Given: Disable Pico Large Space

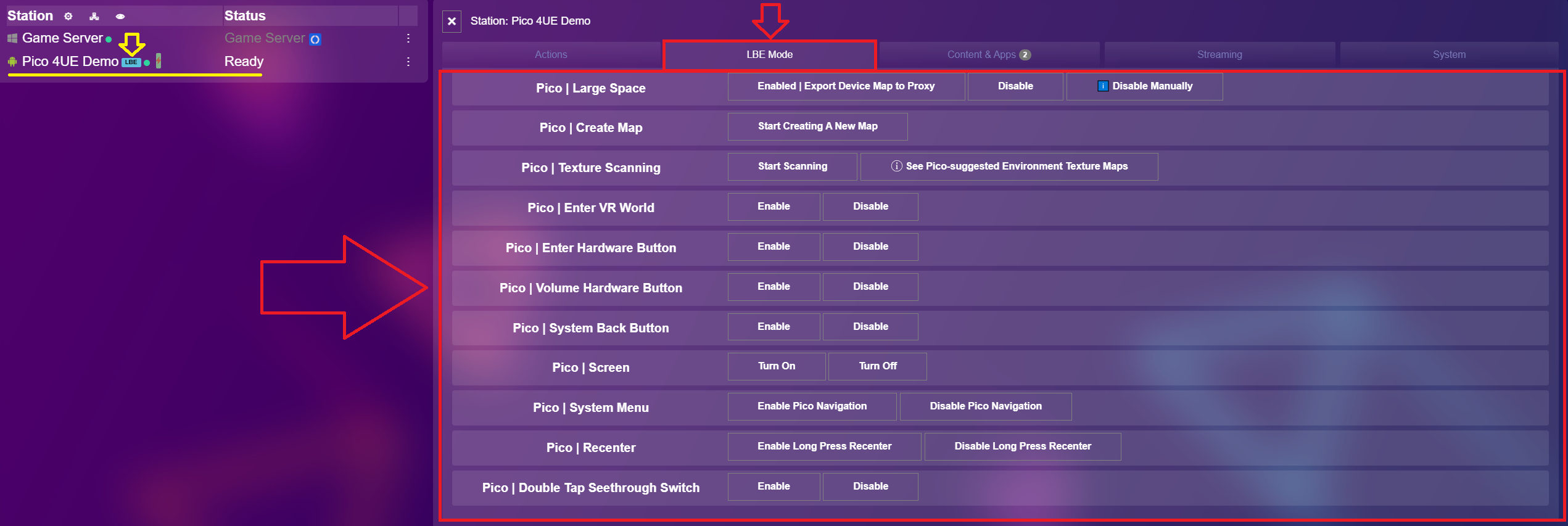Looking at the screenshot, I should (x=1015, y=86).
